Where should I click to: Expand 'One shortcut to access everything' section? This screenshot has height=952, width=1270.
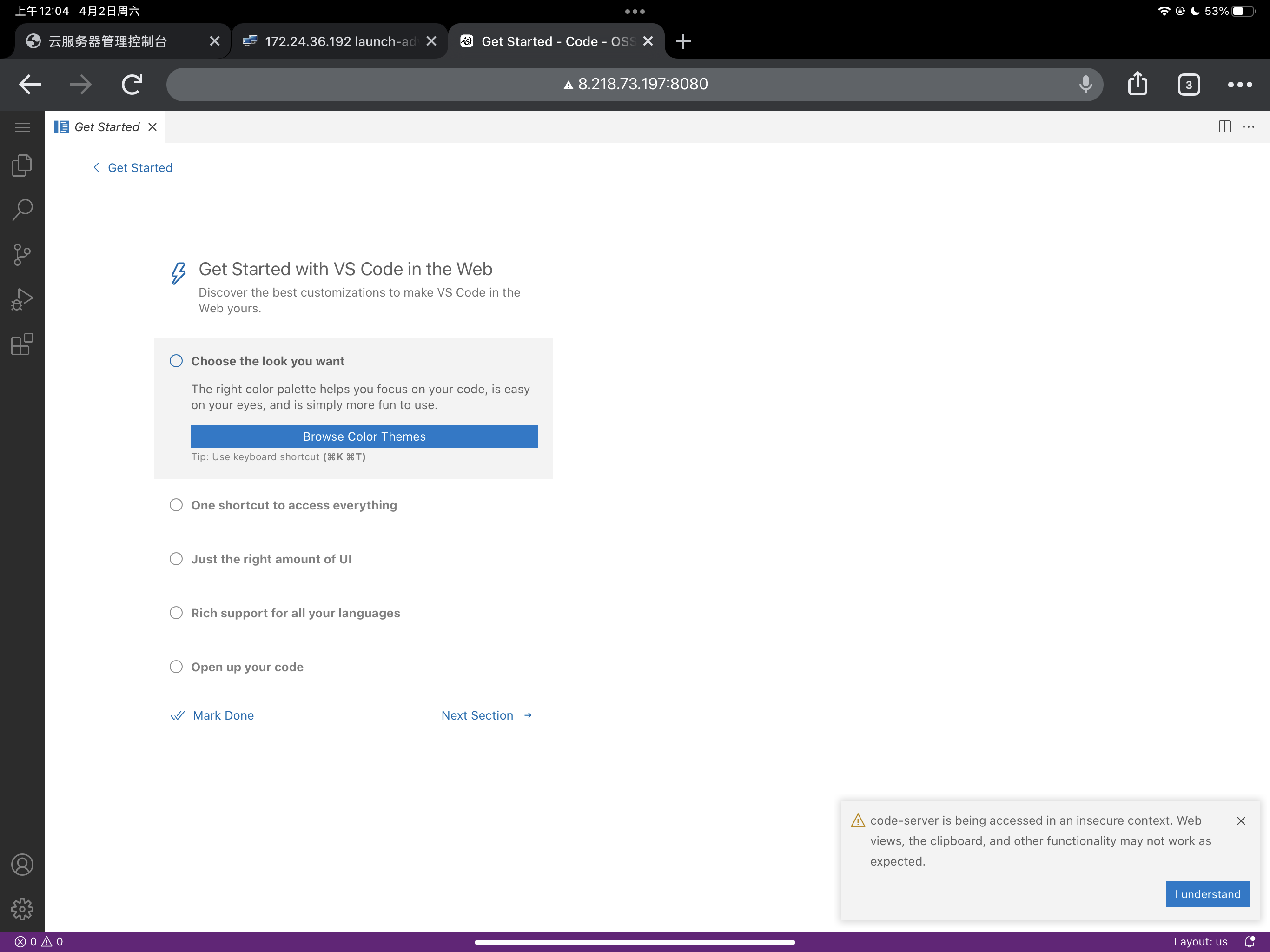point(294,505)
